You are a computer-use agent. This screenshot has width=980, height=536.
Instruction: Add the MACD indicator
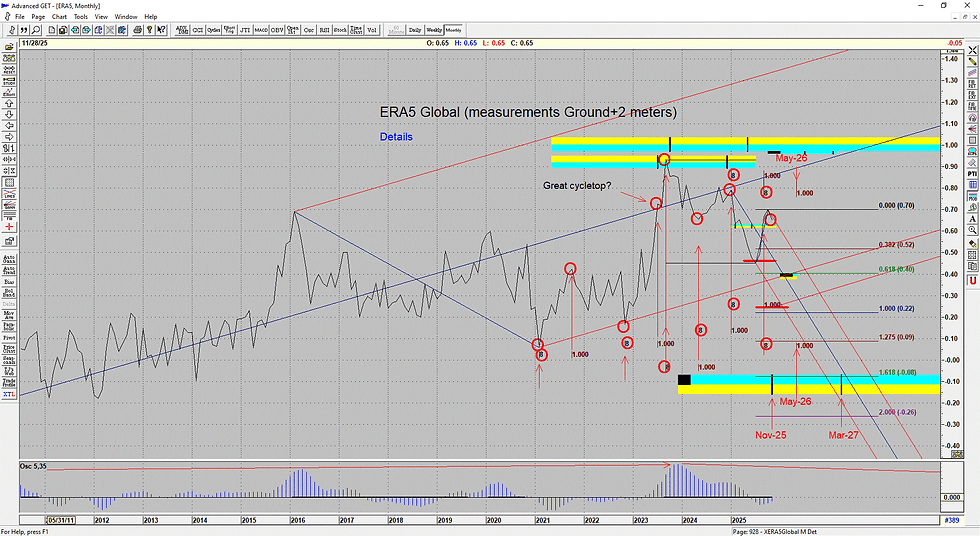(x=261, y=30)
